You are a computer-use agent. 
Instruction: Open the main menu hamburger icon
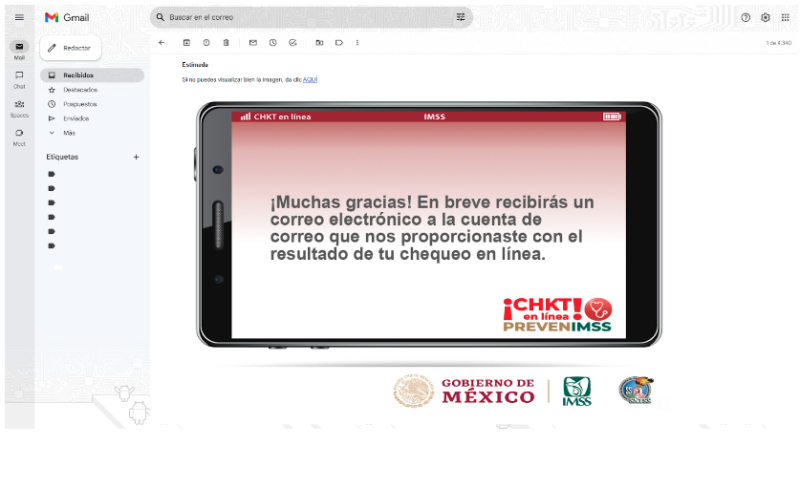click(19, 17)
